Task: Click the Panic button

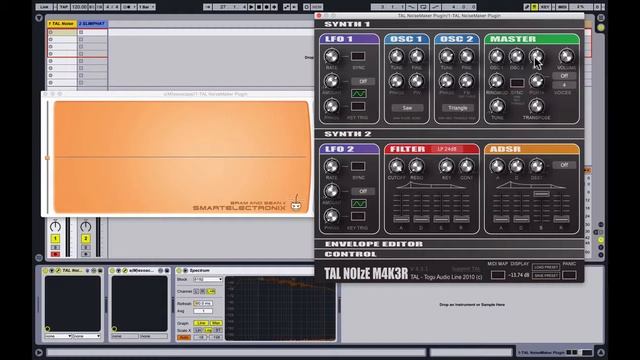Action: coord(569,275)
